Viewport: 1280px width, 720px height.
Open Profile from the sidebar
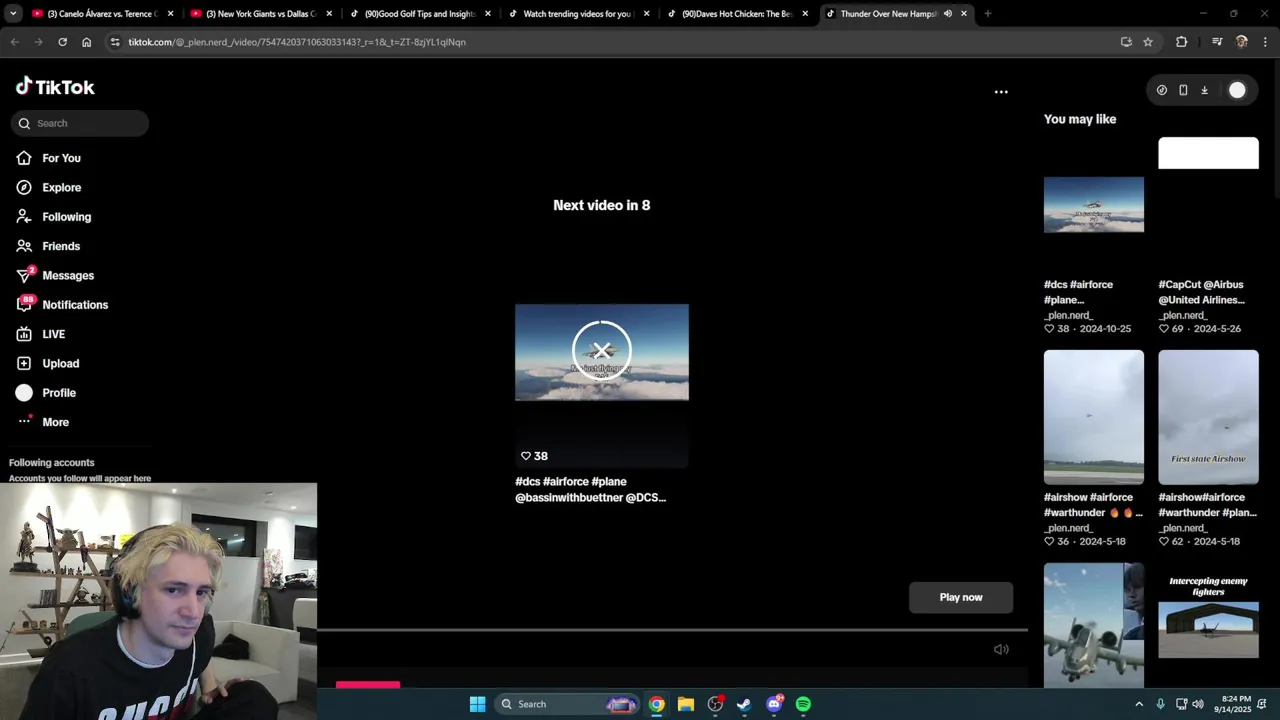[59, 393]
